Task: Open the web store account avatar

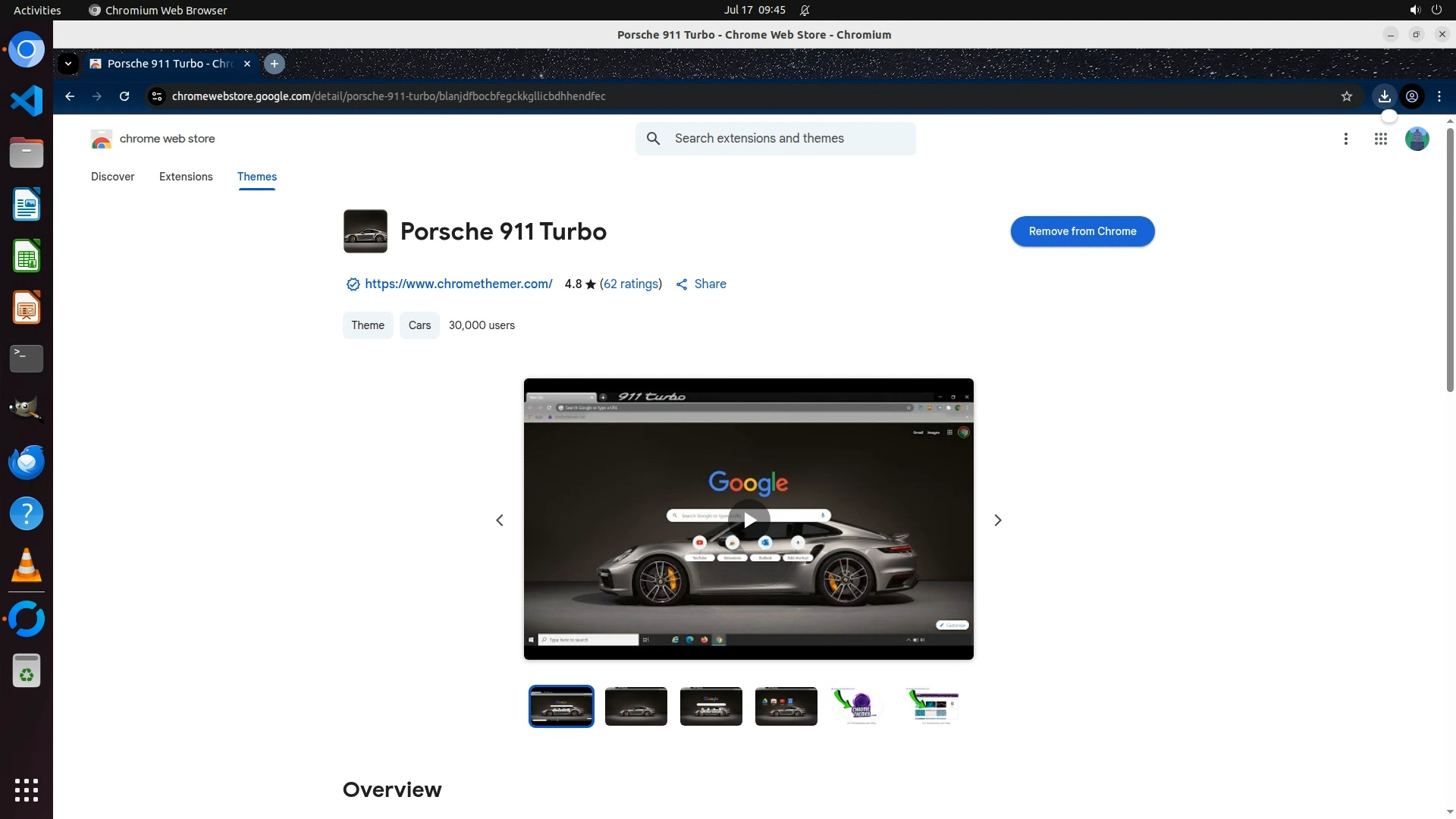Action: 1417,139
